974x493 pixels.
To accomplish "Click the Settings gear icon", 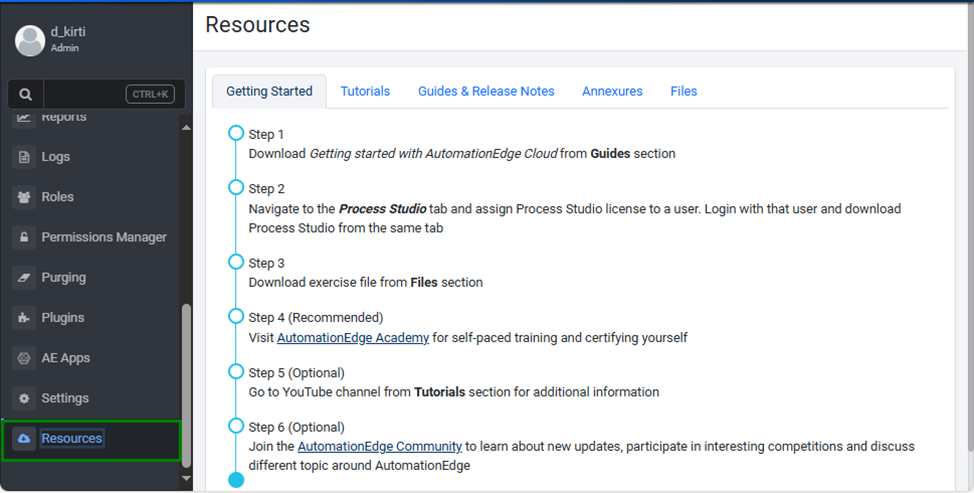I will coord(24,399).
